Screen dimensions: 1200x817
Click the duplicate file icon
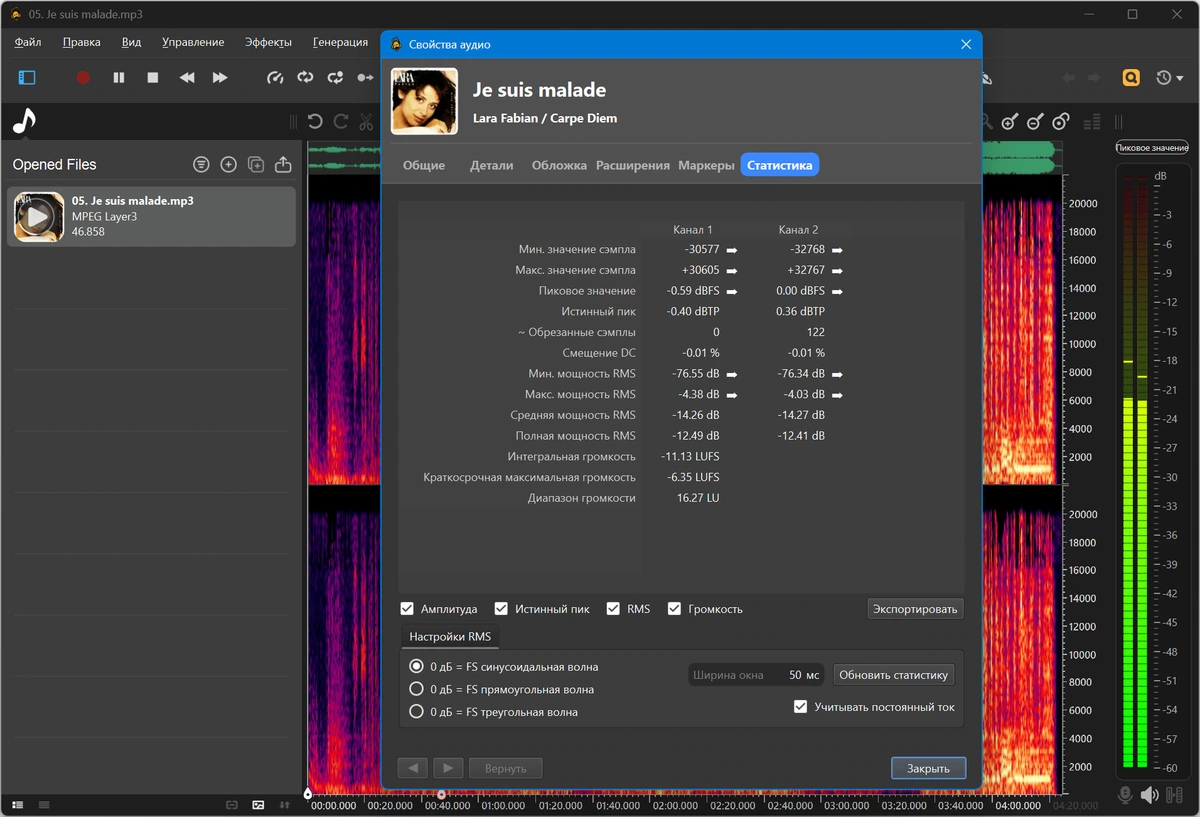(x=256, y=164)
